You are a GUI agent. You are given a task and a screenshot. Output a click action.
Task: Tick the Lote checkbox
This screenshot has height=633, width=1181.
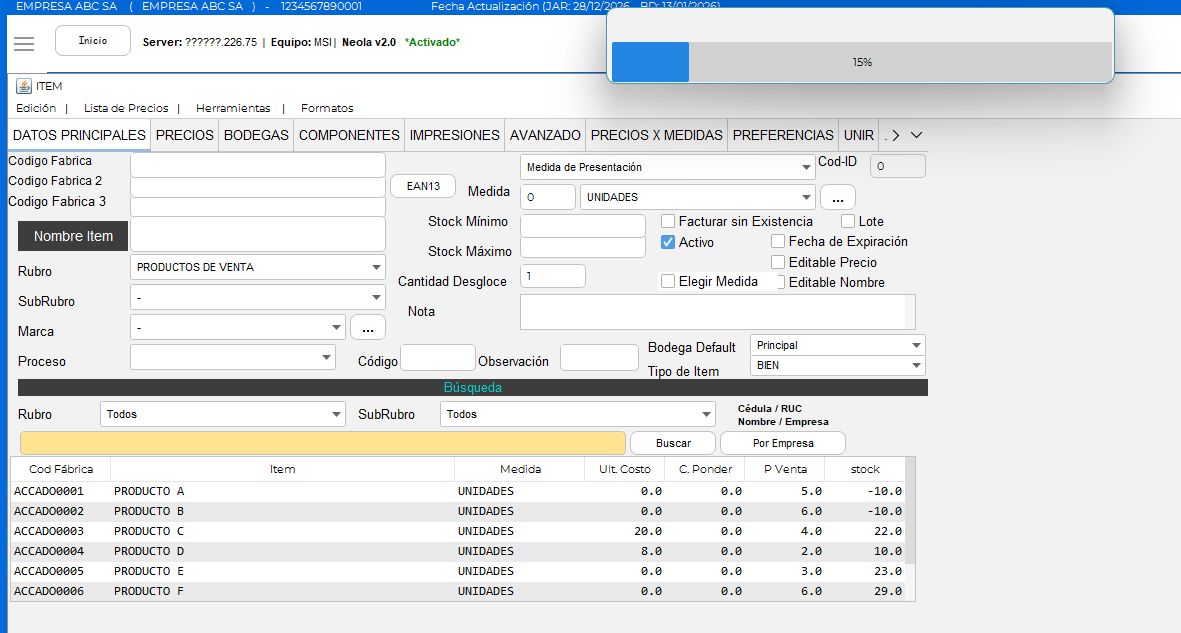coord(848,221)
